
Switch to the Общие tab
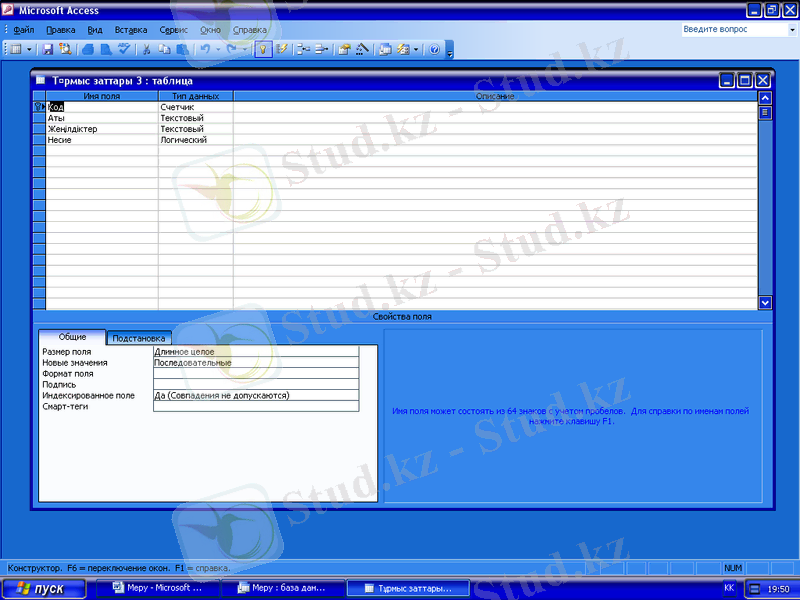coord(72,337)
